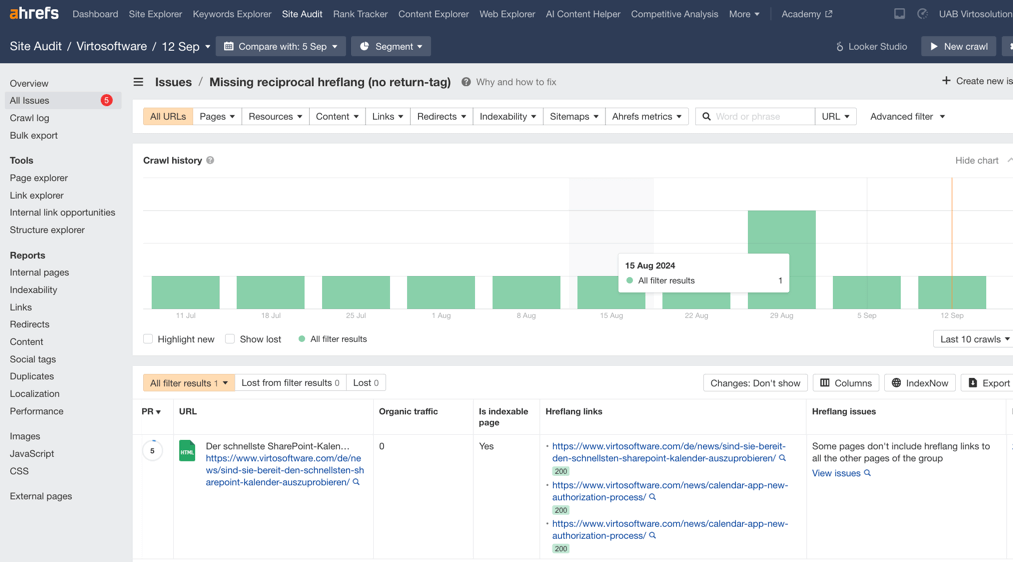The image size is (1013, 562).
Task: Open the URL search scope dropdown
Action: [x=835, y=116]
